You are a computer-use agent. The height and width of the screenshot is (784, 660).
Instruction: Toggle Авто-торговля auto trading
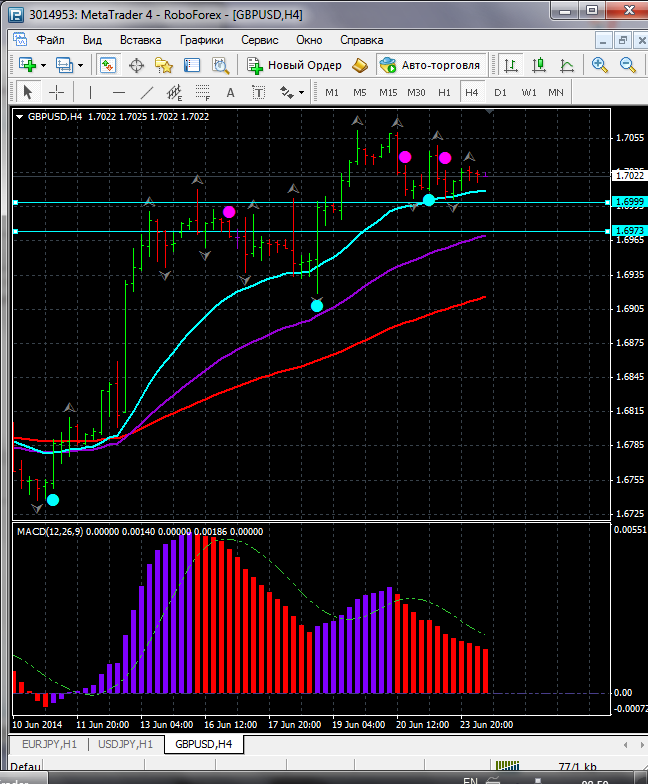coord(430,65)
